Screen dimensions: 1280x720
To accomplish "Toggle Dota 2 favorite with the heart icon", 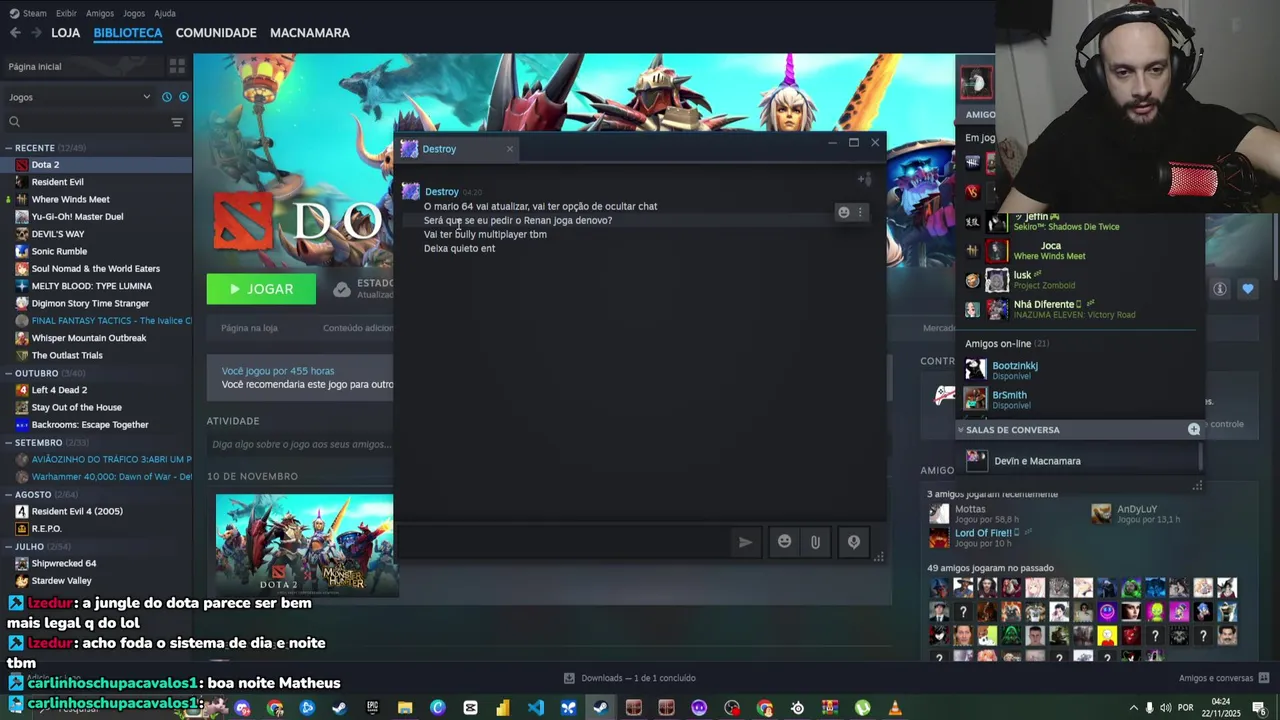I will [1248, 289].
